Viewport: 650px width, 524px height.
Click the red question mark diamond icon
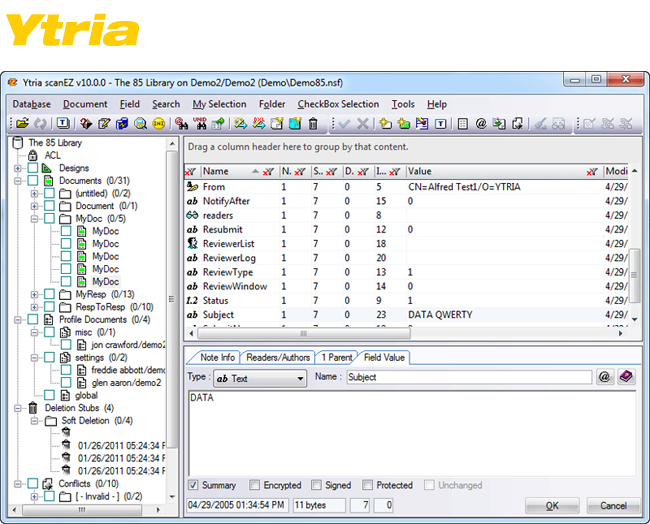click(x=86, y=123)
